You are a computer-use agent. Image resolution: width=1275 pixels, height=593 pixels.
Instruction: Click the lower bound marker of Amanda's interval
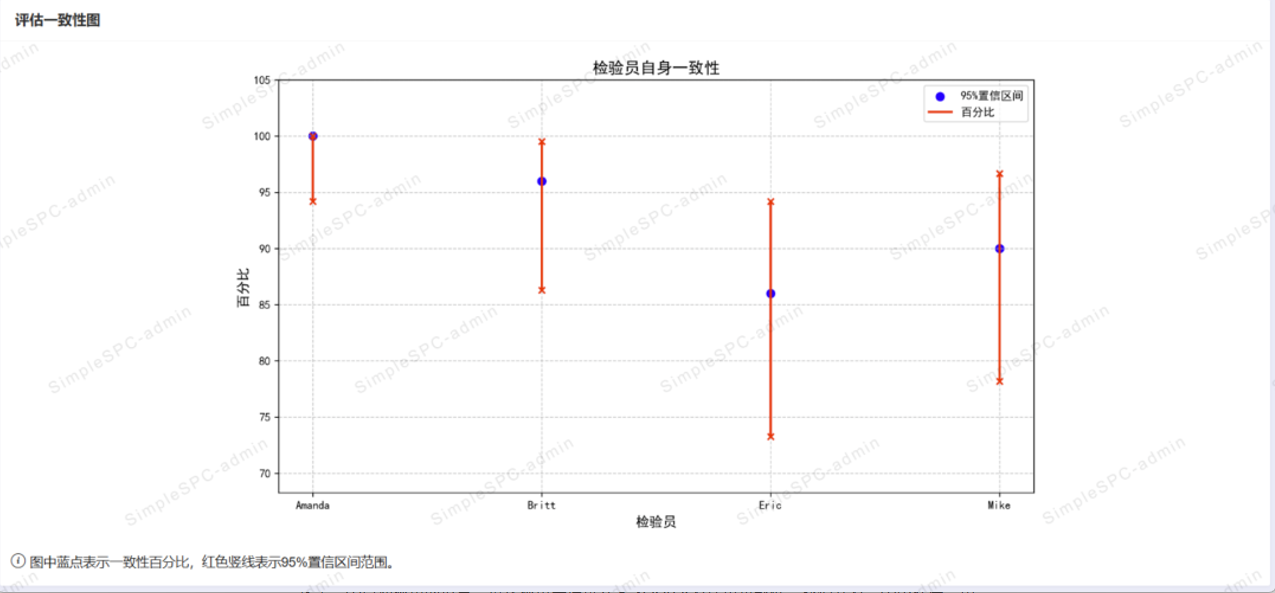tap(313, 201)
